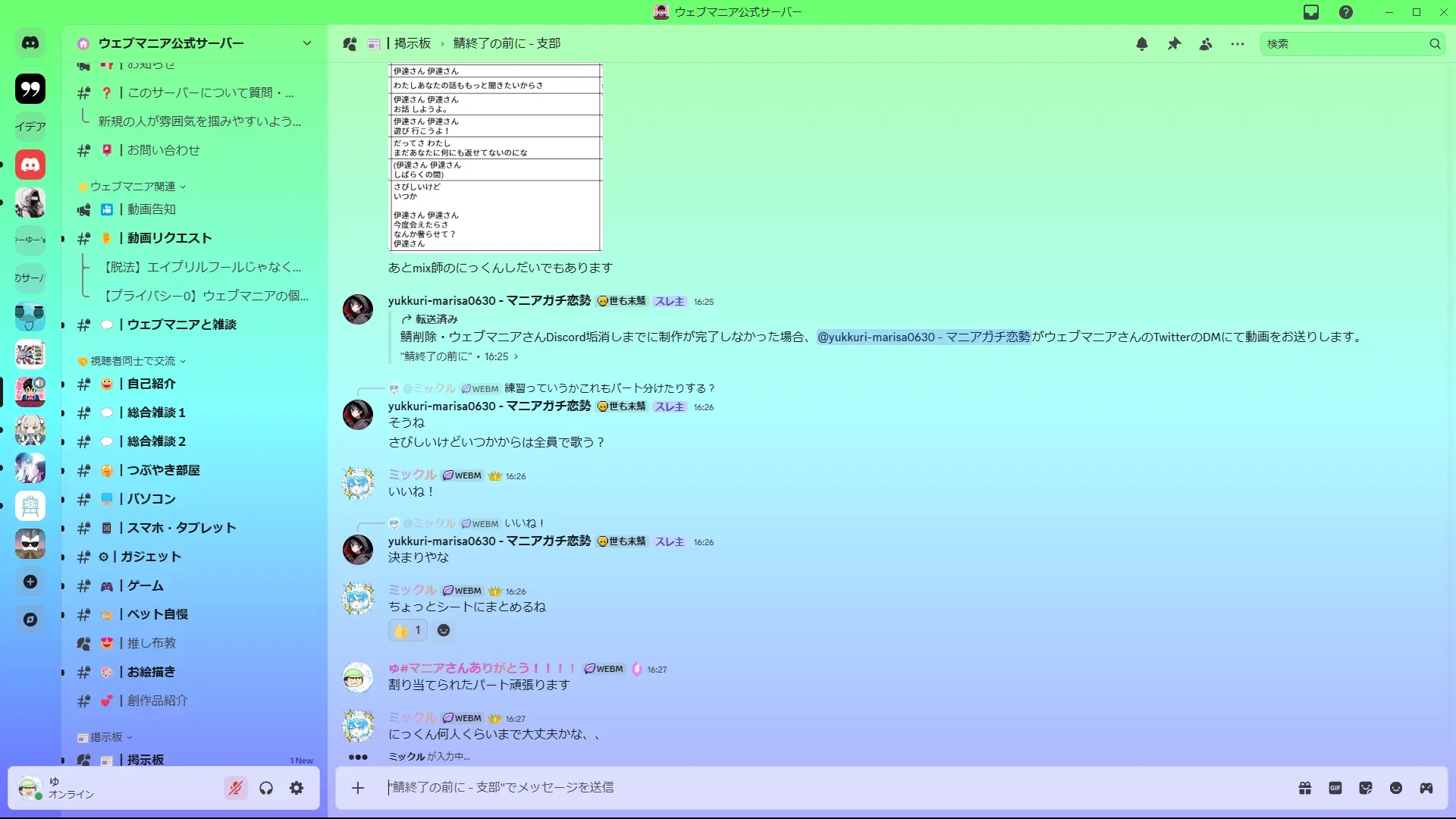Open the member list icon
The width and height of the screenshot is (1456, 819).
coord(1206,44)
